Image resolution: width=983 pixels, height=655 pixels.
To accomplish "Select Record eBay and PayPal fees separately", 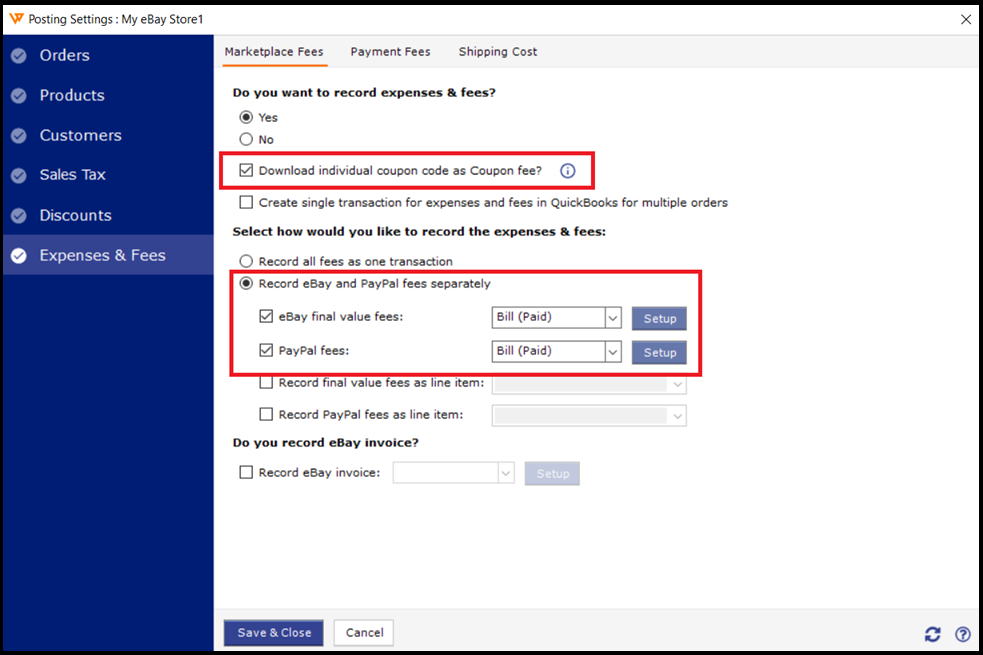I will tap(246, 283).
